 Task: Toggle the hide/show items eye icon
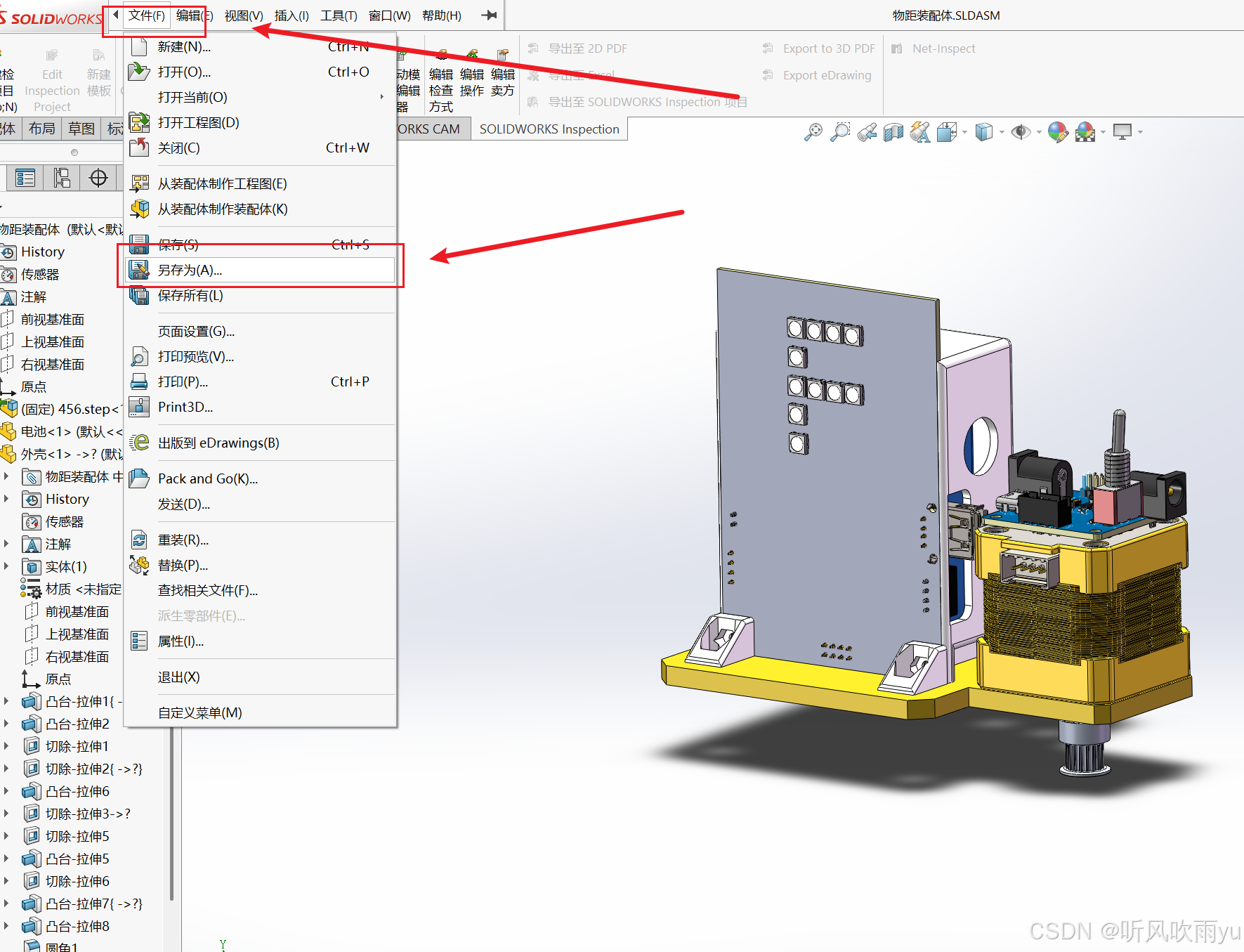click(1021, 132)
